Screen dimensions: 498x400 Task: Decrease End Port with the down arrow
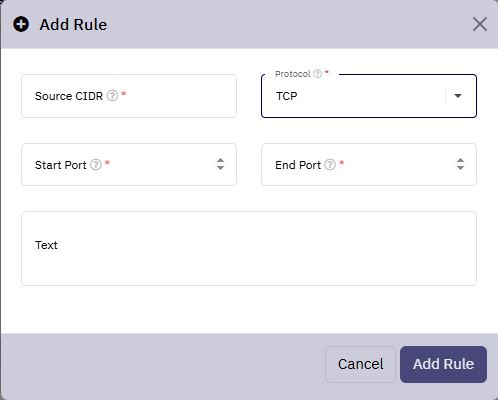tap(460, 168)
